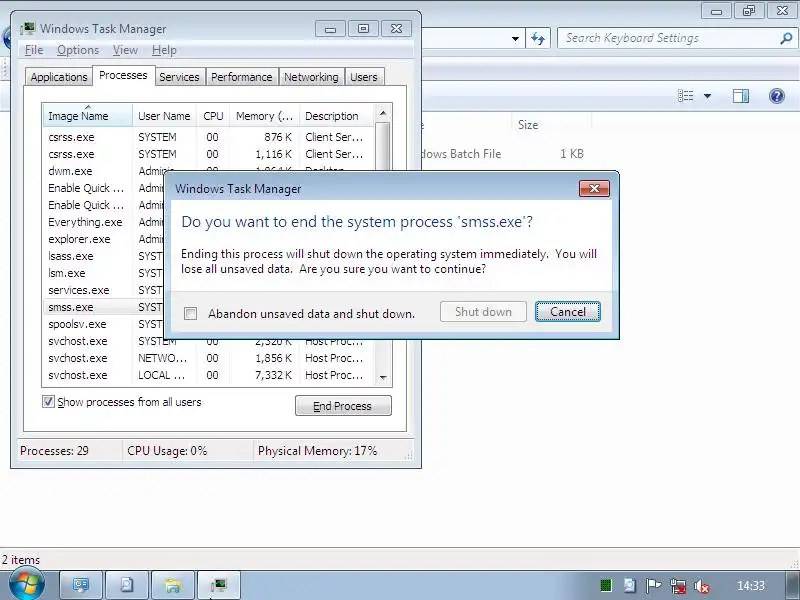800x600 pixels.
Task: Click the Explorer change view icon
Action: [x=685, y=96]
